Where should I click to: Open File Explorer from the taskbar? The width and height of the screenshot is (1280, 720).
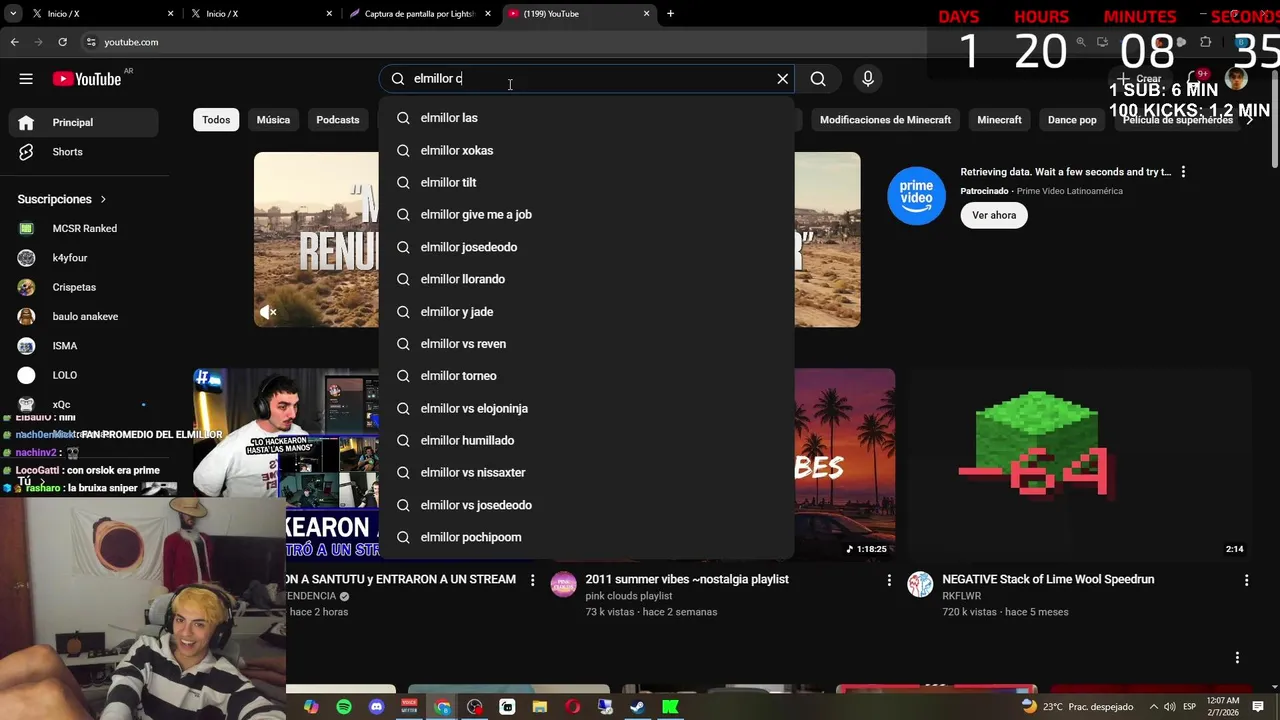pos(540,707)
